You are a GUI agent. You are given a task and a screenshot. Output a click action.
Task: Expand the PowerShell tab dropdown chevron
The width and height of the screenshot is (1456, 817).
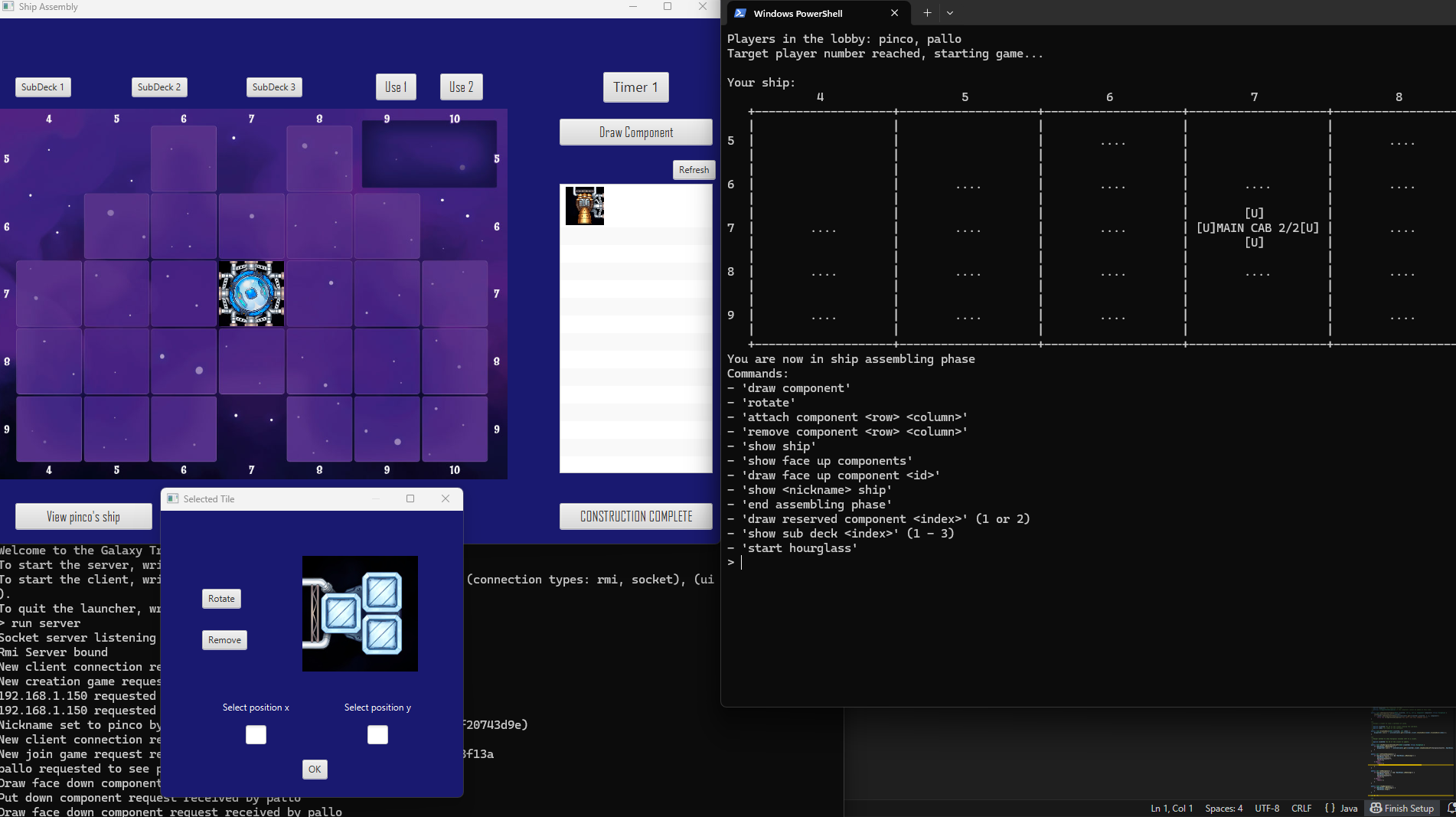coord(950,13)
